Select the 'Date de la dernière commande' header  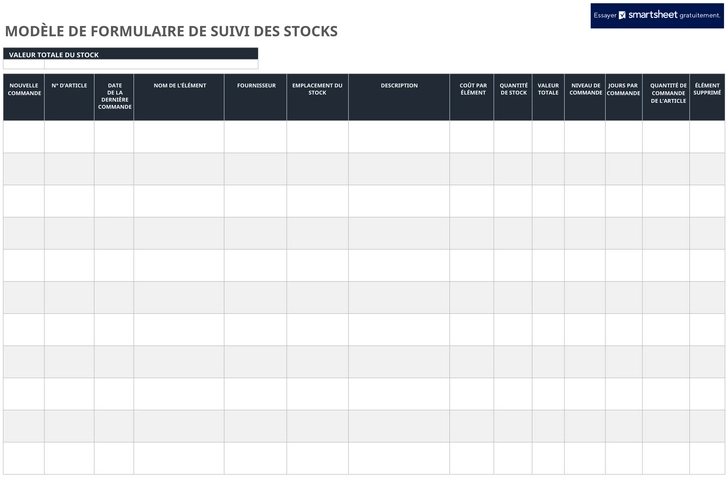tap(114, 97)
